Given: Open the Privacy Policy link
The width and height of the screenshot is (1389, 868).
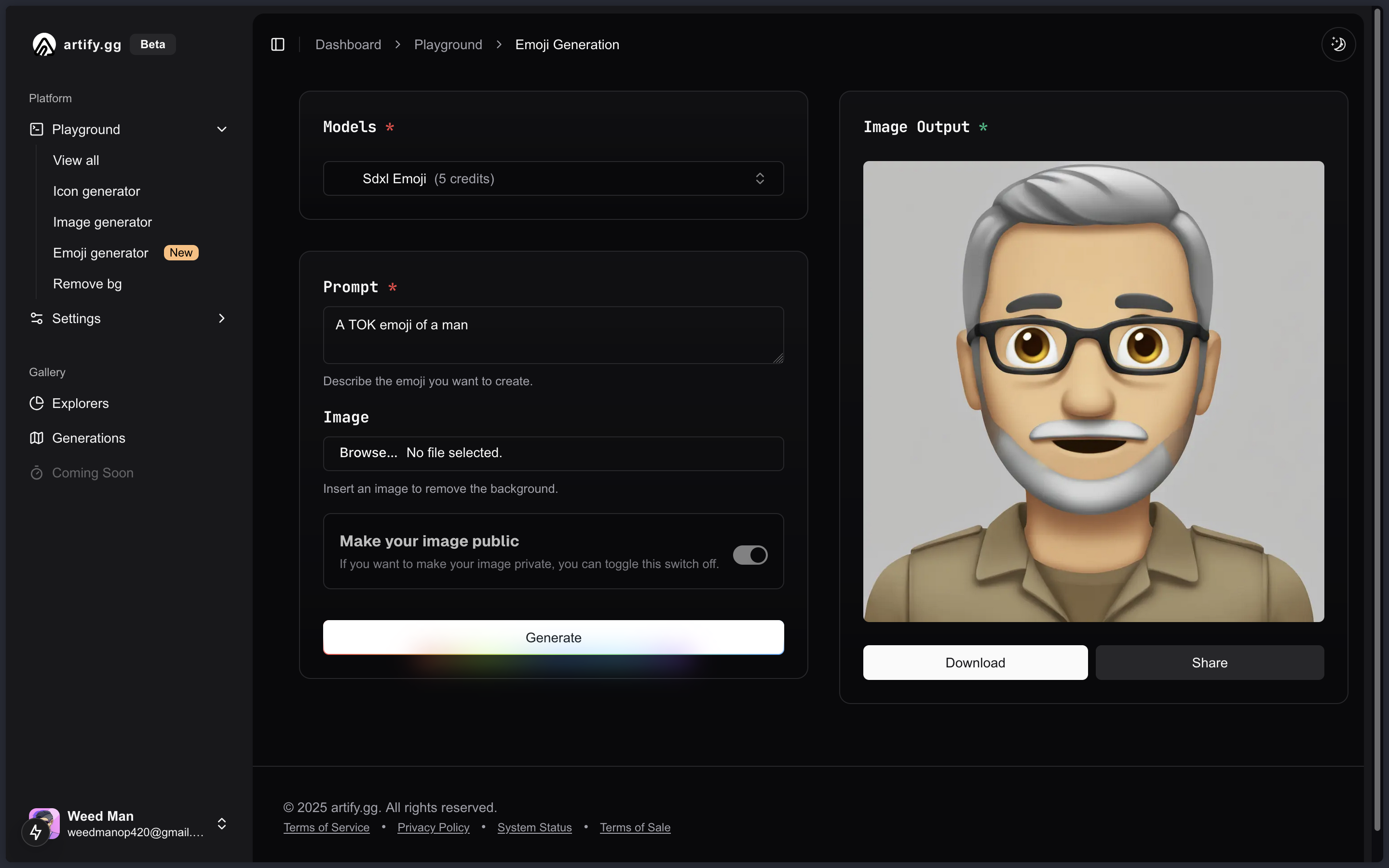Looking at the screenshot, I should (434, 827).
